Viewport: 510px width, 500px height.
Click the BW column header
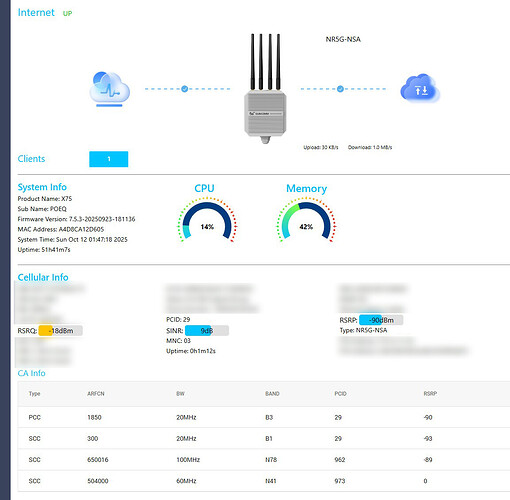[180, 394]
